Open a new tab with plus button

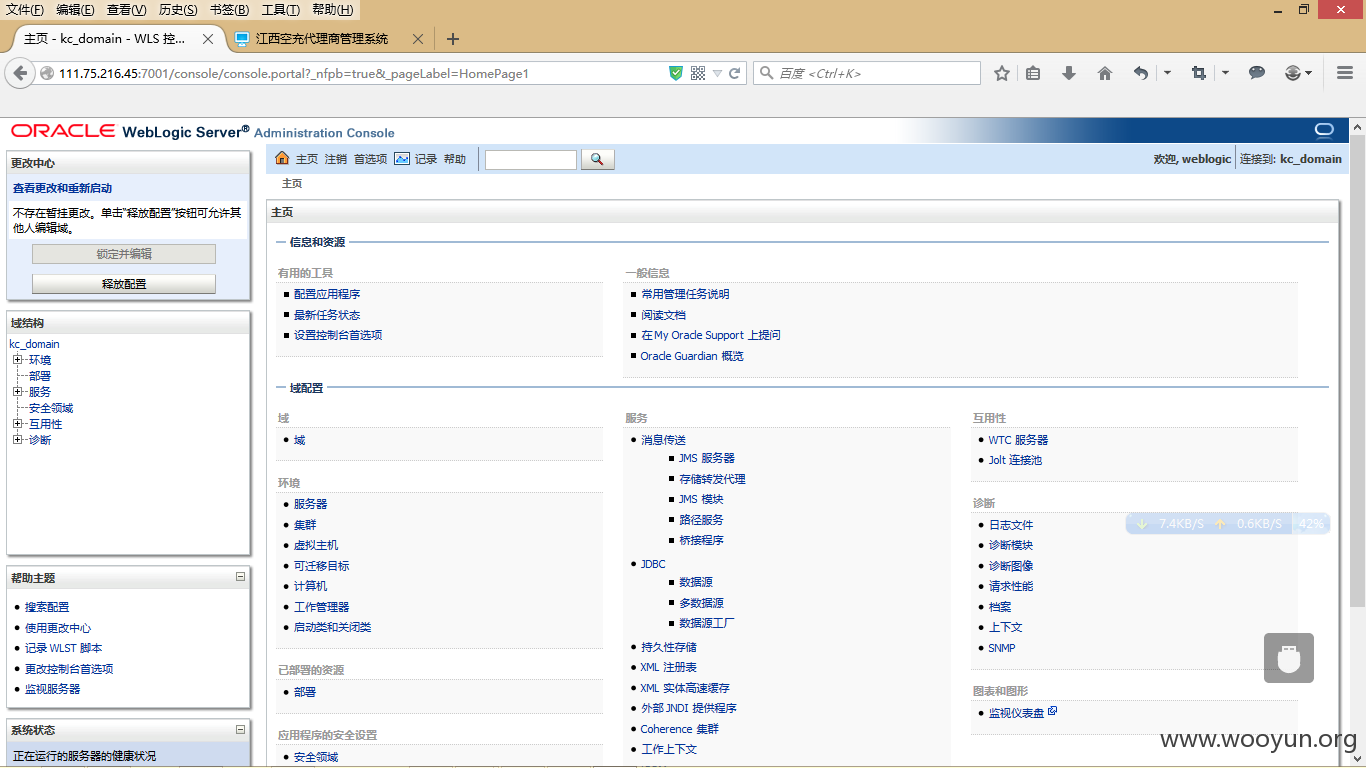point(453,39)
